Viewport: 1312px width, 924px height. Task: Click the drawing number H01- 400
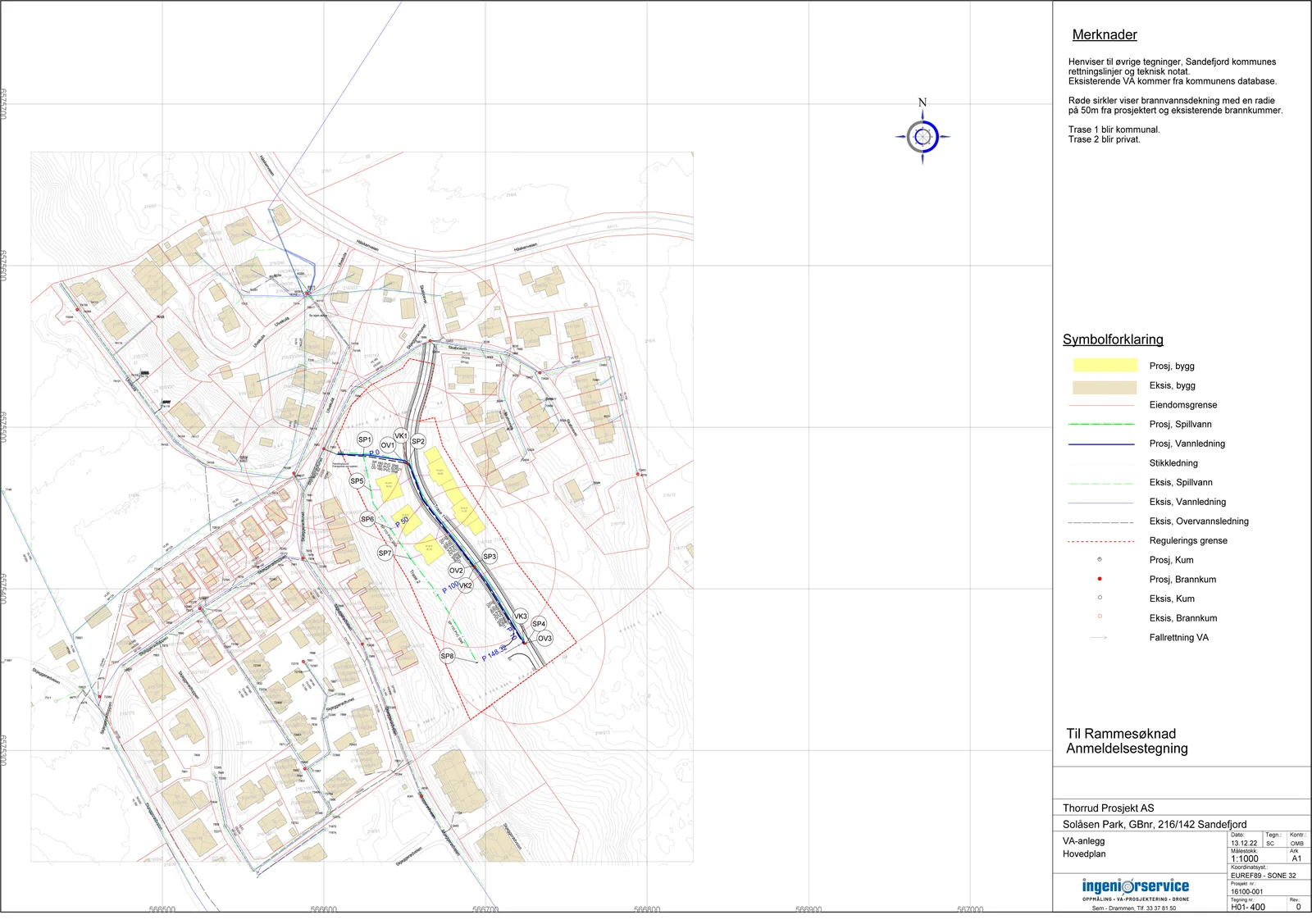tap(1248, 908)
